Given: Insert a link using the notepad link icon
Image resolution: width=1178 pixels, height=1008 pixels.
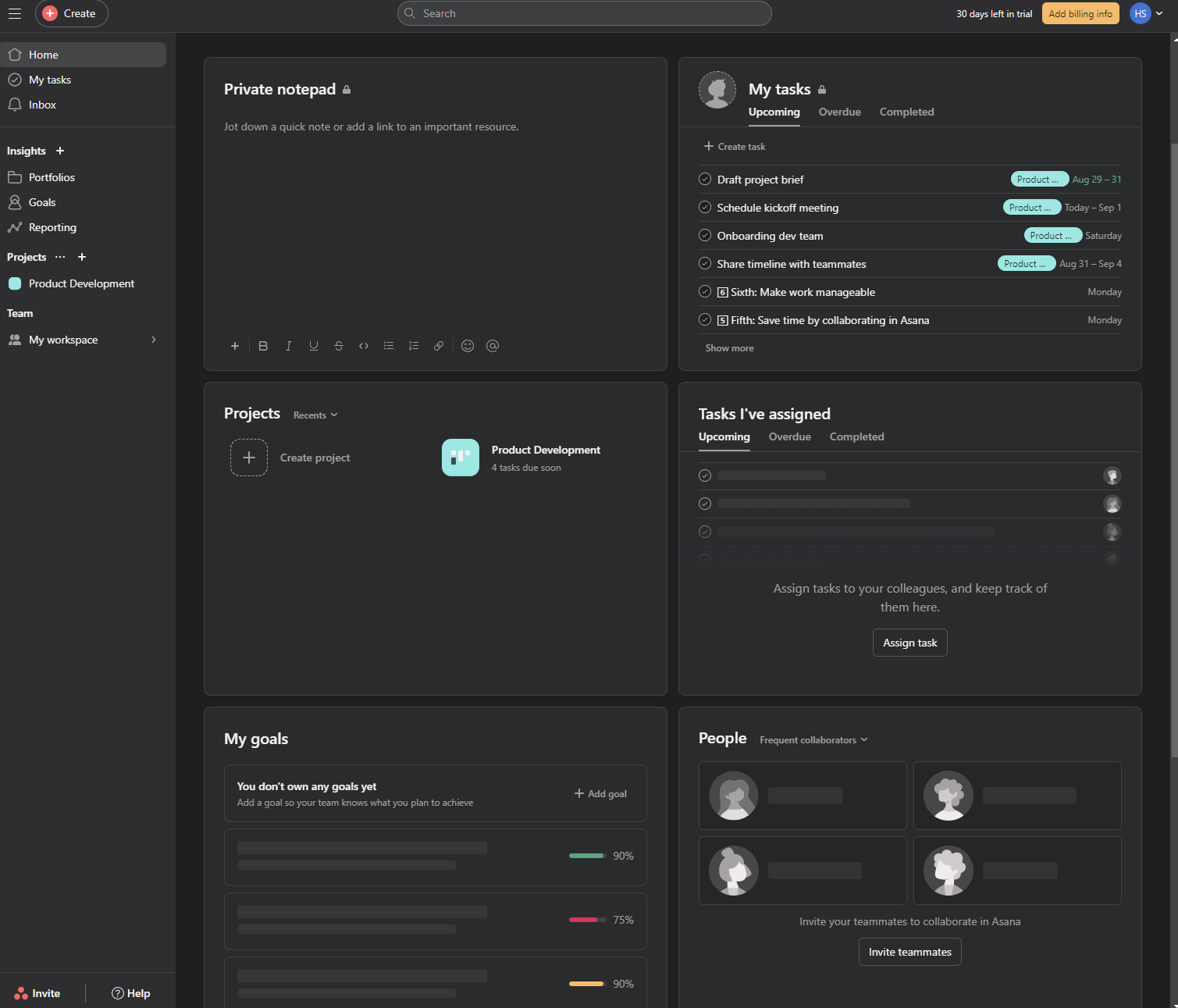Looking at the screenshot, I should 439,346.
